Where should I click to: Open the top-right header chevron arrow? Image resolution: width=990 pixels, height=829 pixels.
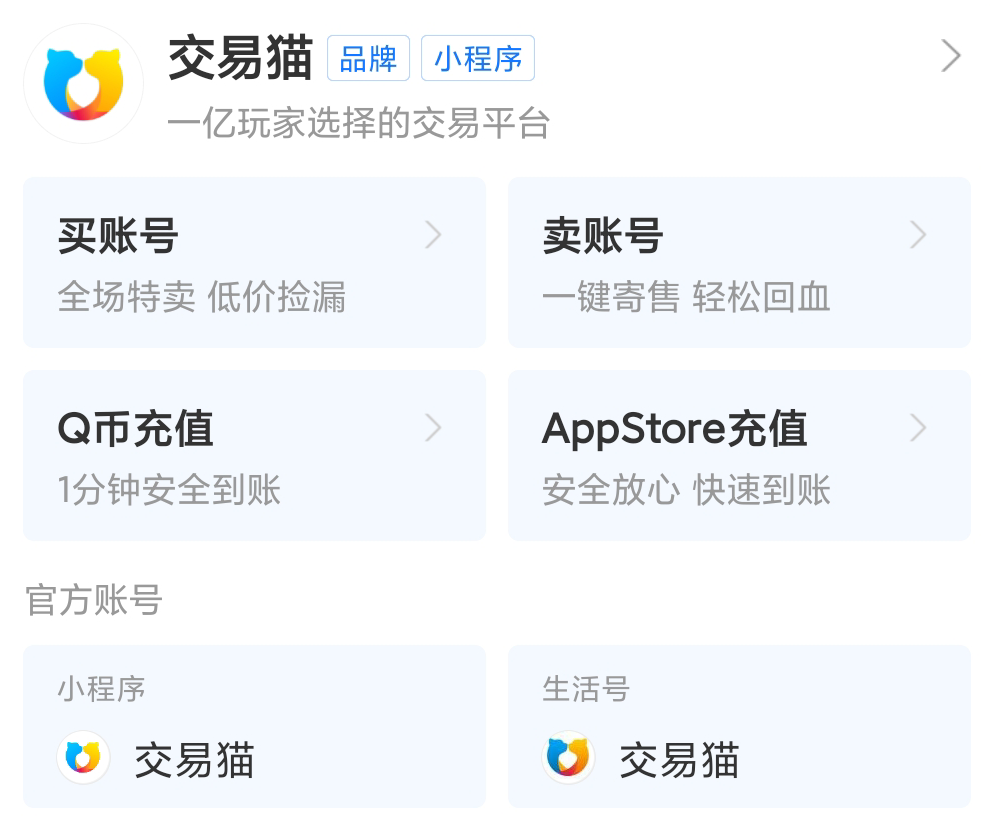tap(951, 57)
